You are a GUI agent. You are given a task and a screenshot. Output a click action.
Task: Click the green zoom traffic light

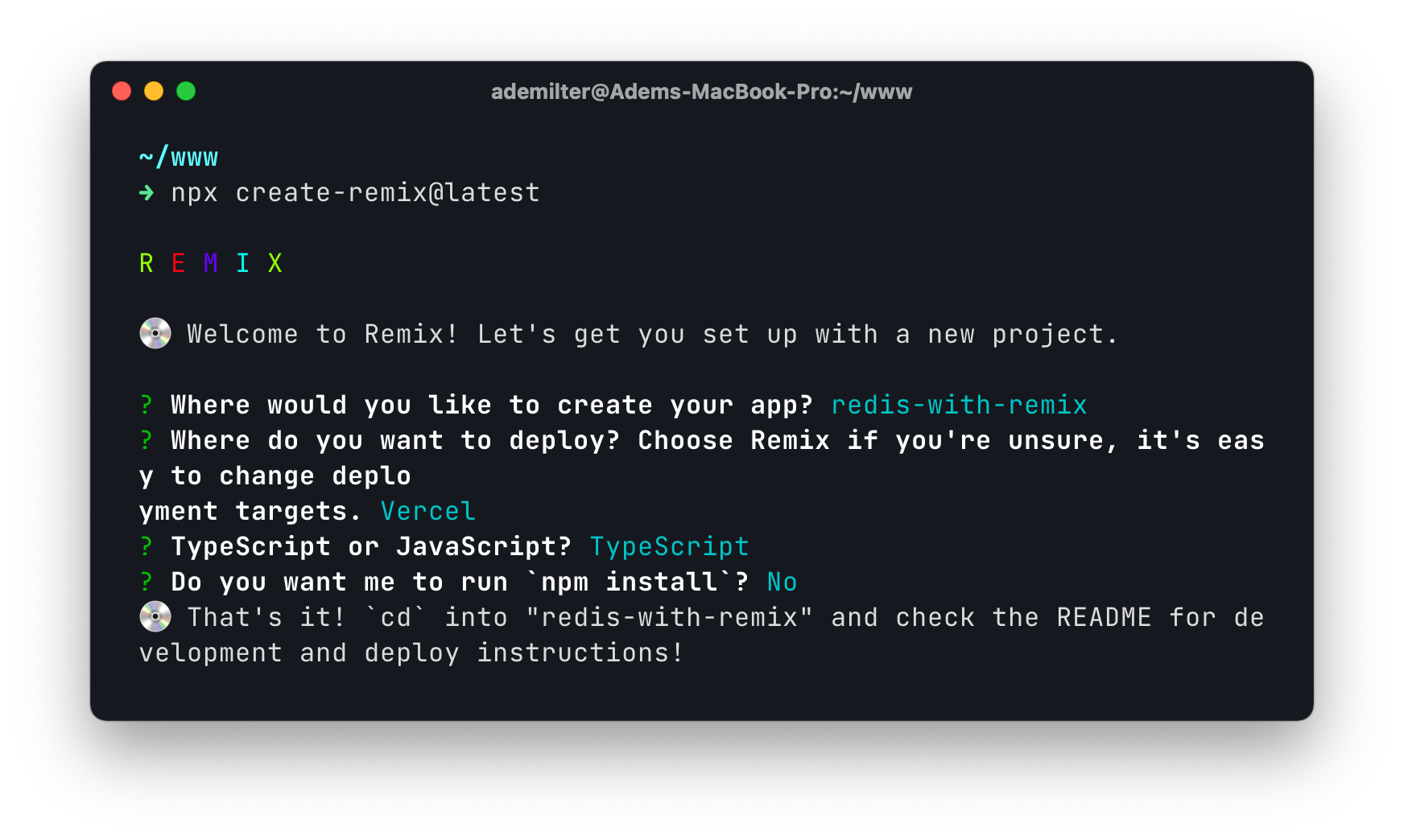(x=187, y=91)
